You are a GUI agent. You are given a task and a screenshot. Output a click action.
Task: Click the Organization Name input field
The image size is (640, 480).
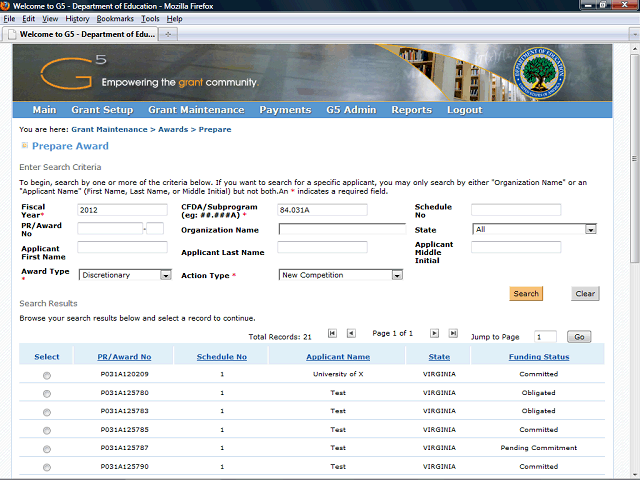[342, 229]
